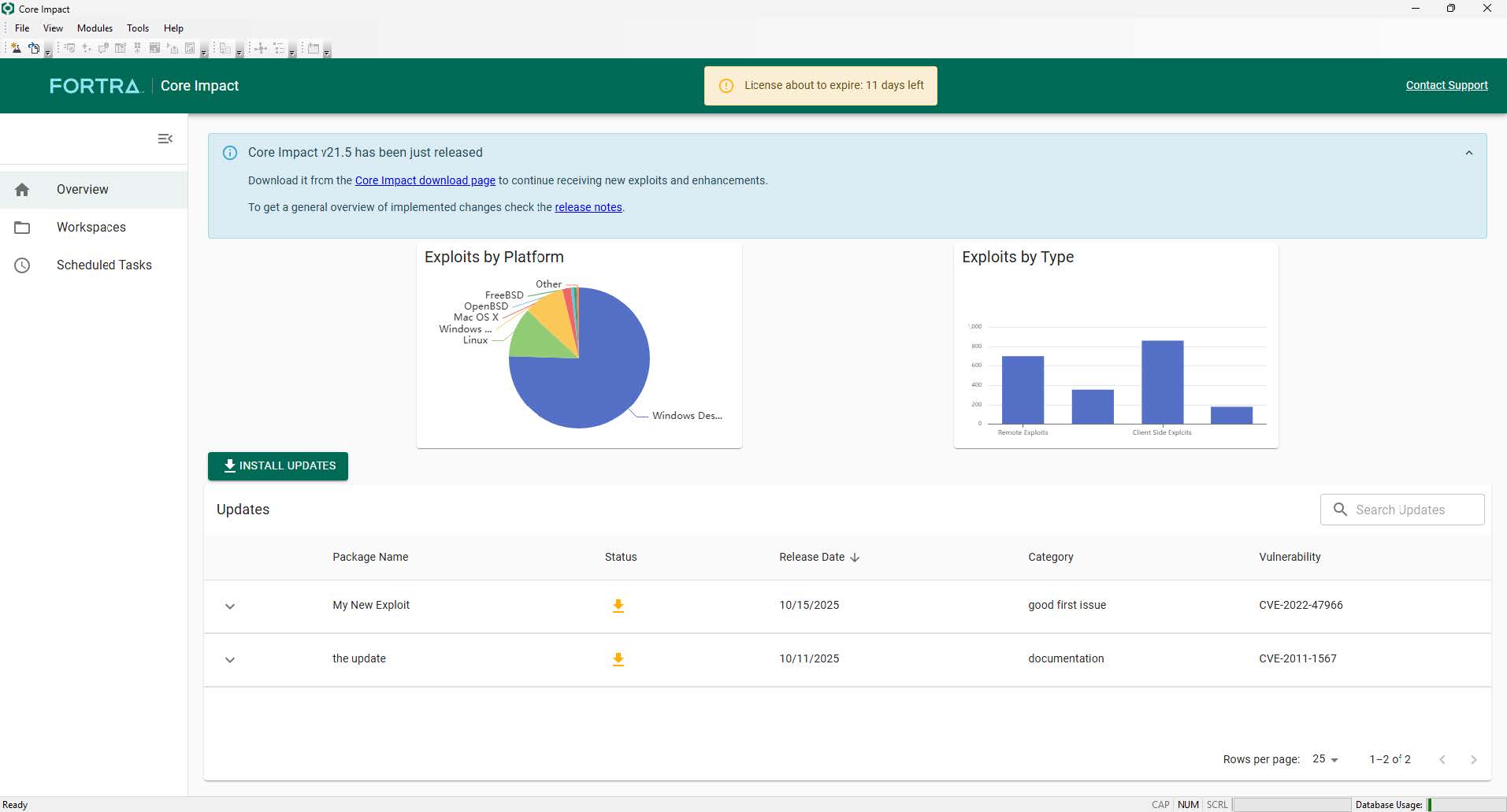Click the '1–2 of 2' pagination text
The width and height of the screenshot is (1507, 812).
[x=1390, y=760]
